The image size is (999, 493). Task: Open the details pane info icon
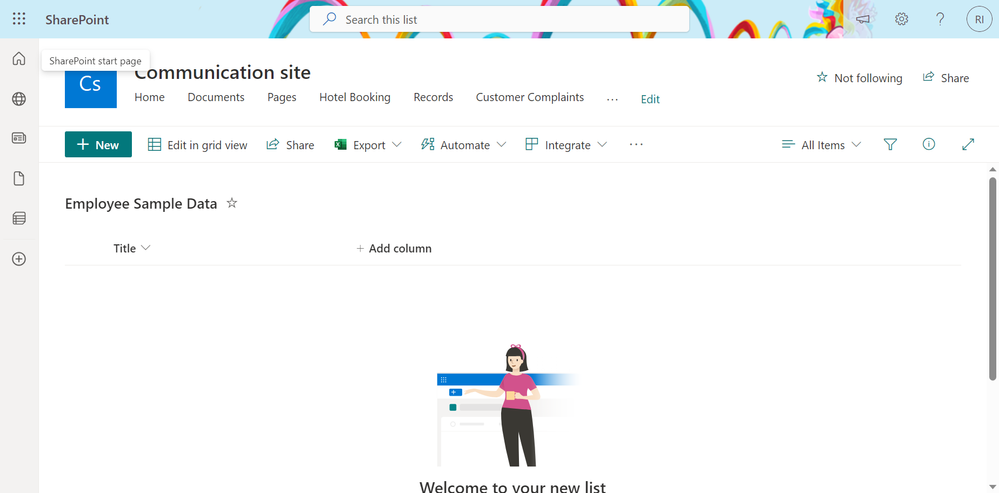[929, 145]
